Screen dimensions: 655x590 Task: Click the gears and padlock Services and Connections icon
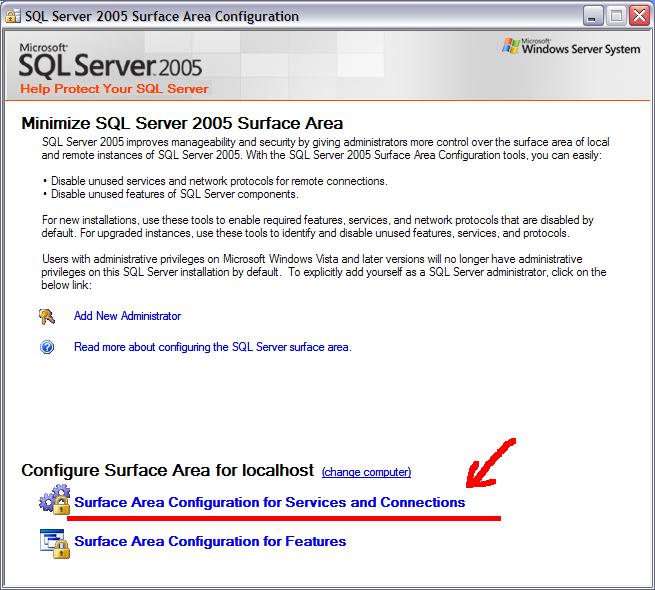55,499
